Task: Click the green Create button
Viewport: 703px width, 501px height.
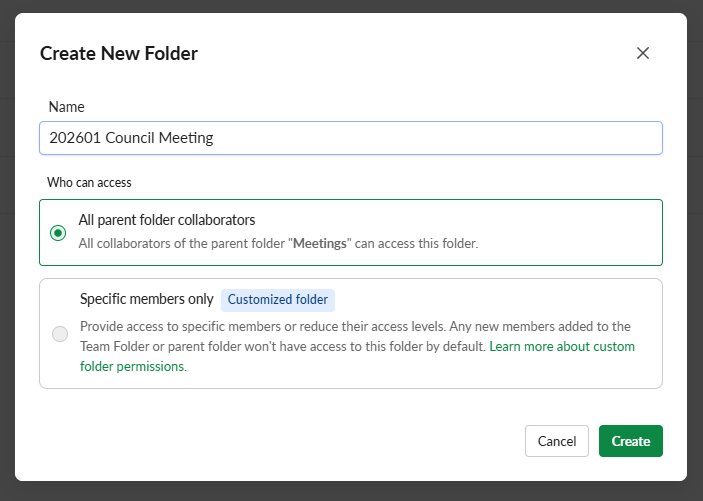Action: click(x=630, y=441)
